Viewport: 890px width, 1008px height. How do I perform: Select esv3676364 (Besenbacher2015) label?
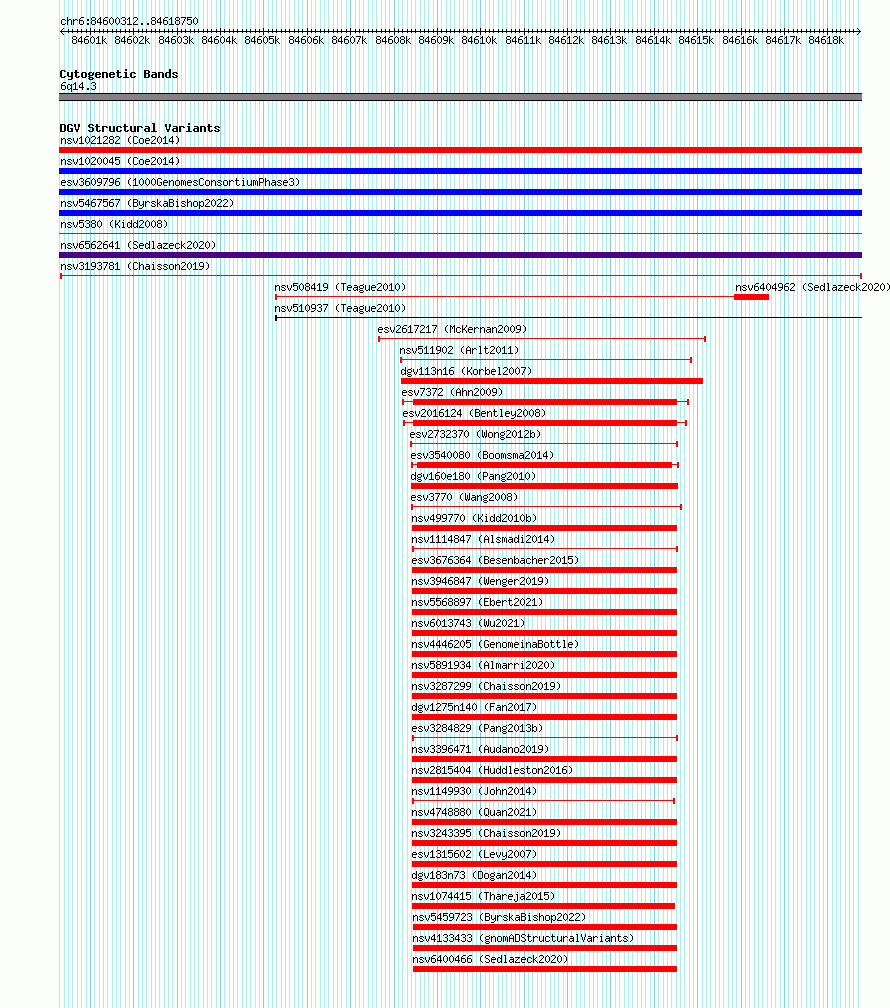495,561
